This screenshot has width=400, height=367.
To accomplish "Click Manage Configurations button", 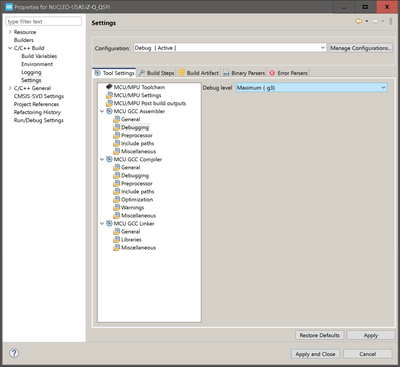I will pyautogui.click(x=361, y=48).
